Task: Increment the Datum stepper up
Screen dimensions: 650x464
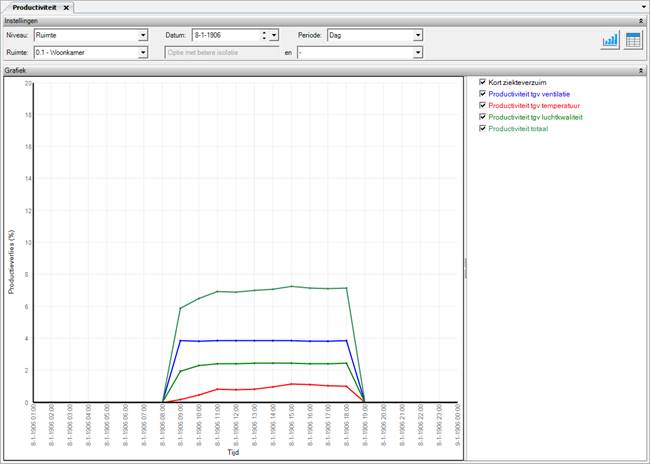Action: [x=264, y=33]
